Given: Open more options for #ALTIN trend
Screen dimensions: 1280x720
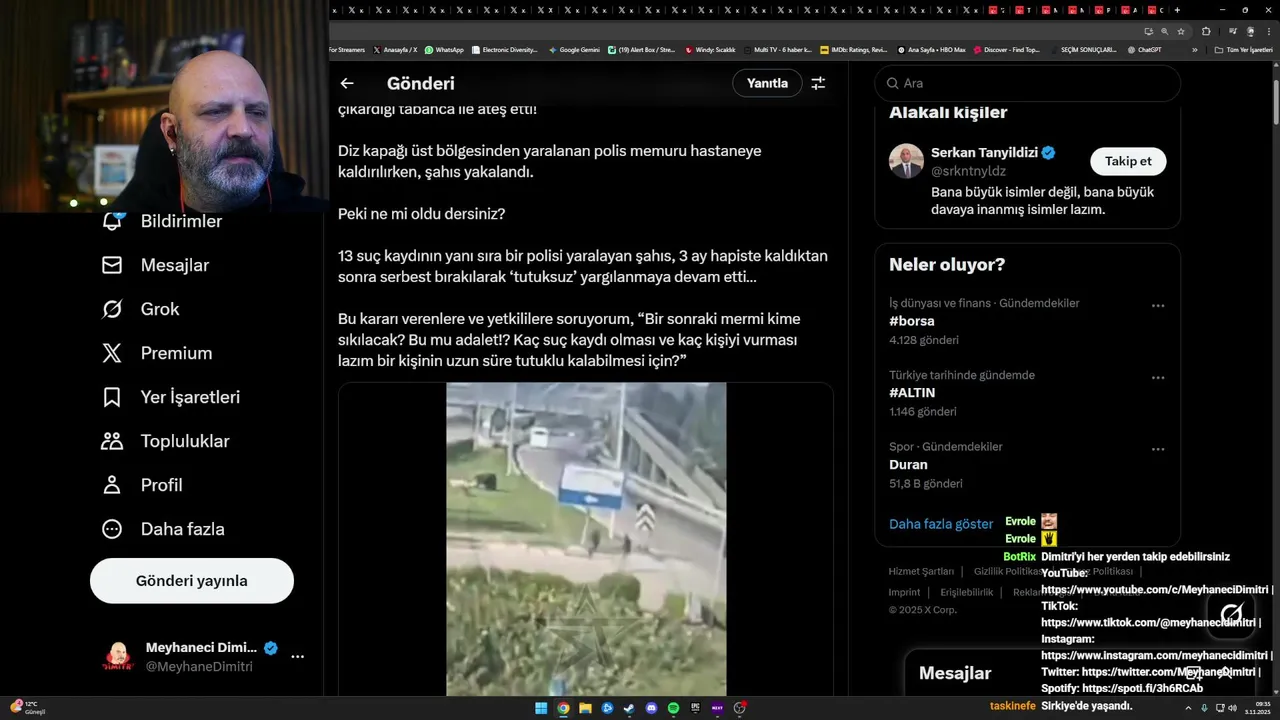Looking at the screenshot, I should click(1158, 378).
